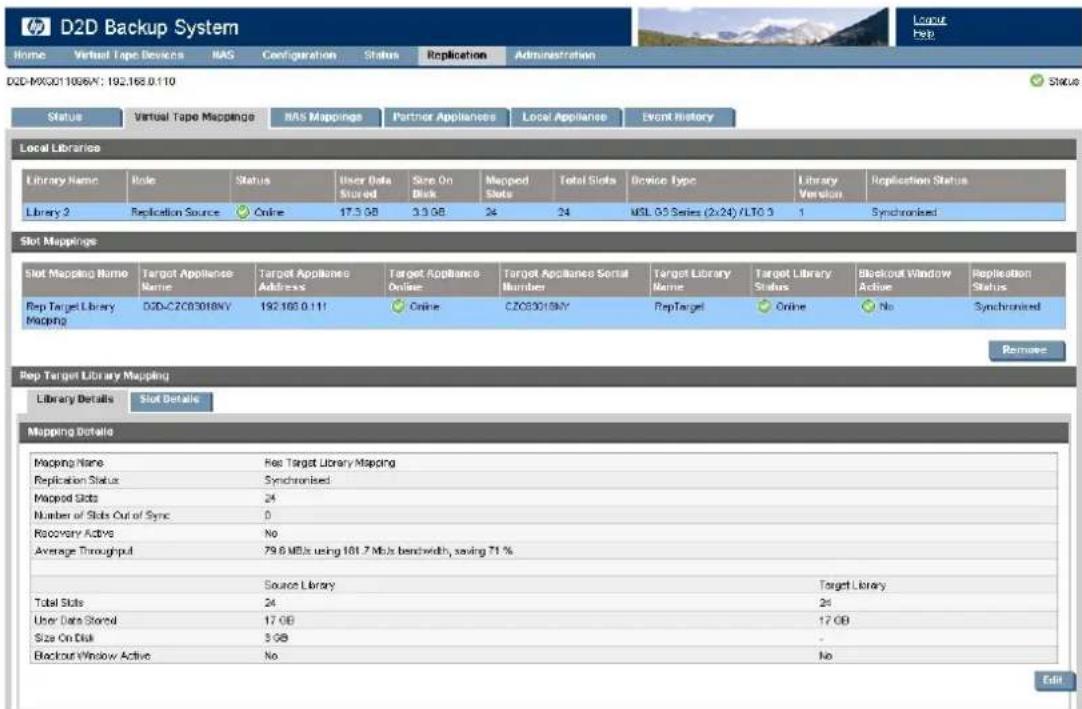Click the Remove button
The image size is (1082, 709).
(1025, 350)
